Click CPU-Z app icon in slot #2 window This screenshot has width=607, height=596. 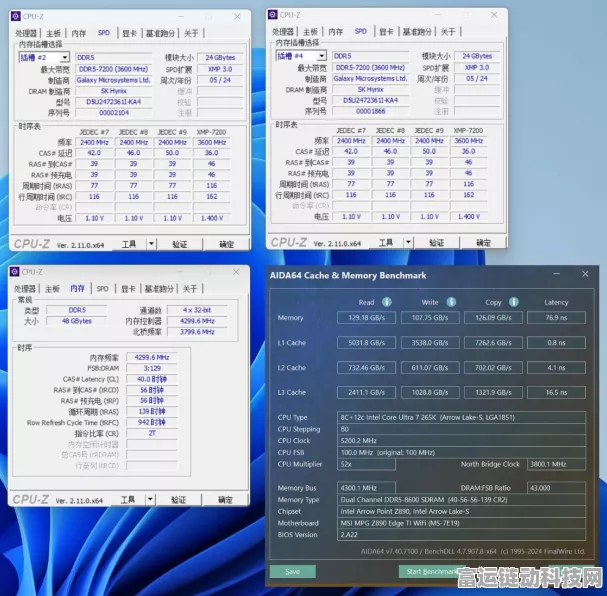15,16
